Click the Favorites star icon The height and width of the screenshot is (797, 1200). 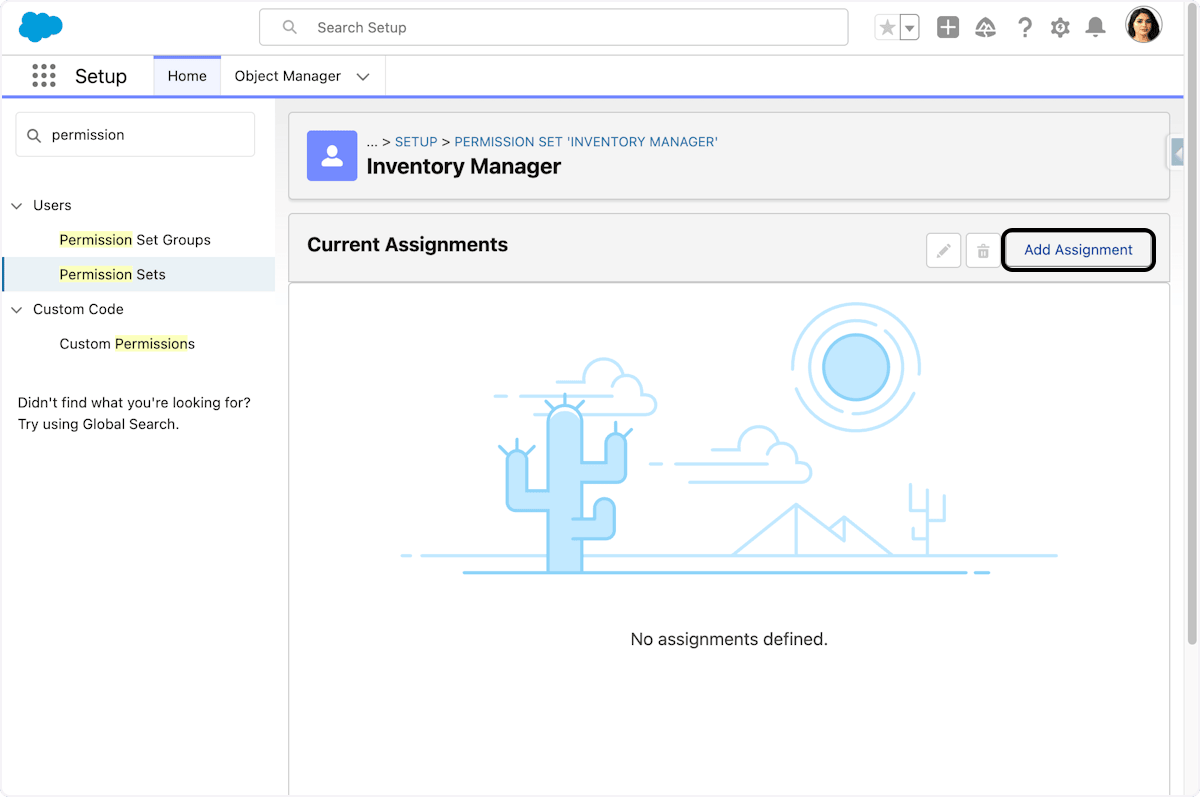click(887, 28)
